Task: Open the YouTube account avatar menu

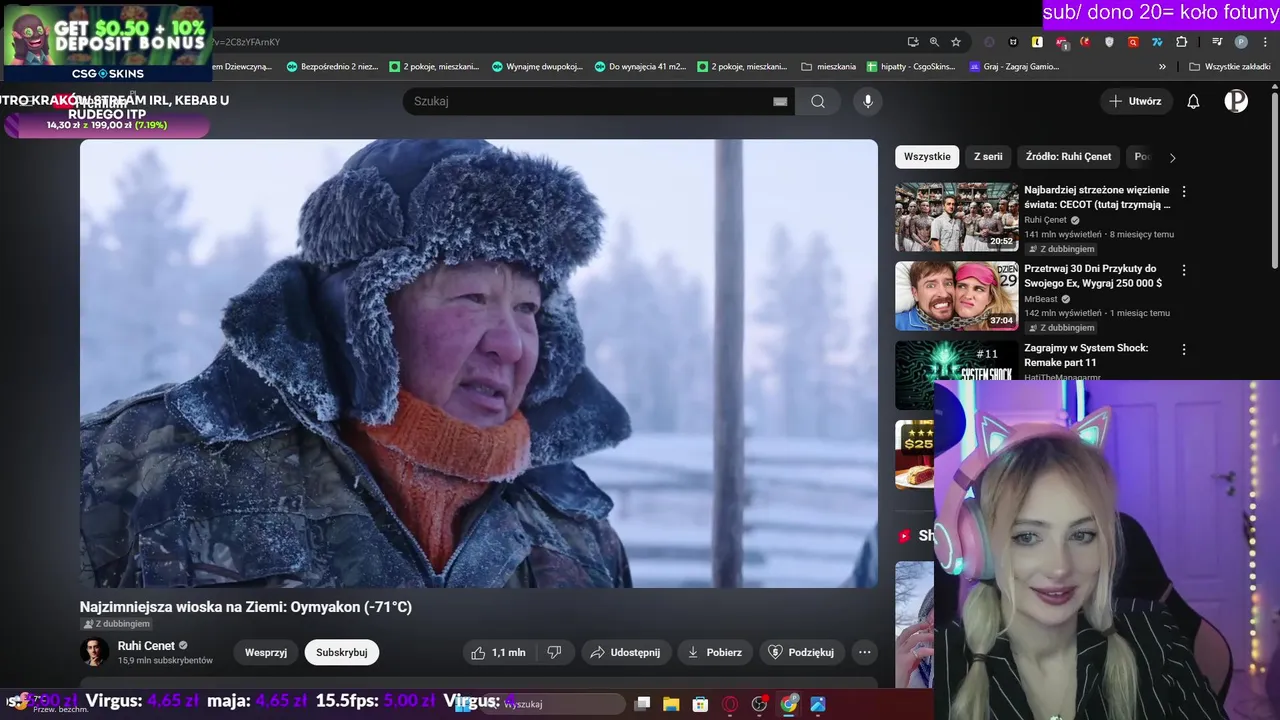Action: [1236, 101]
